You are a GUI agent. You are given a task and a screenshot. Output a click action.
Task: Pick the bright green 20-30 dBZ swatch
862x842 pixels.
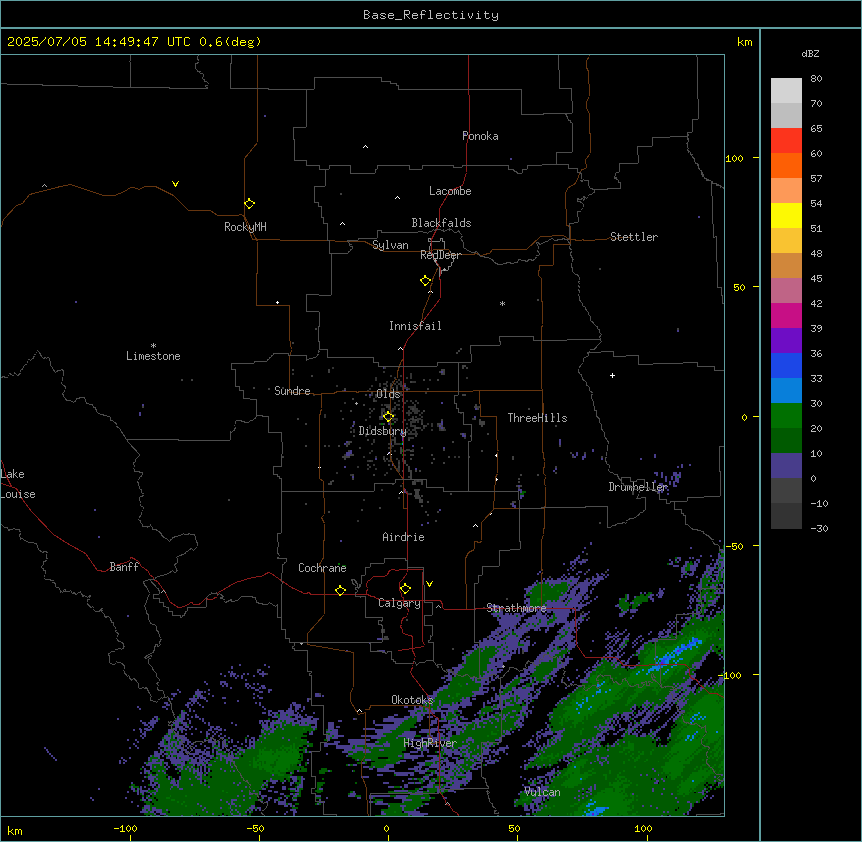pyautogui.click(x=786, y=416)
